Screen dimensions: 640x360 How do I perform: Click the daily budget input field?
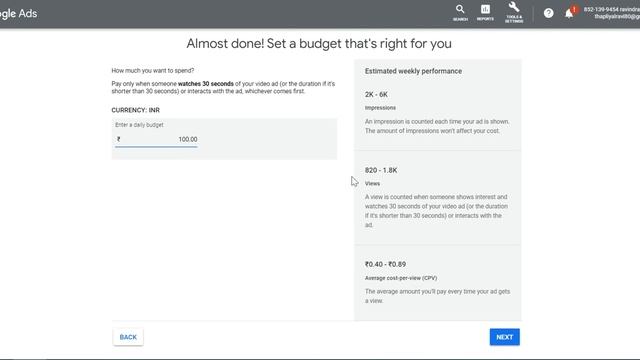pyautogui.click(x=156, y=139)
